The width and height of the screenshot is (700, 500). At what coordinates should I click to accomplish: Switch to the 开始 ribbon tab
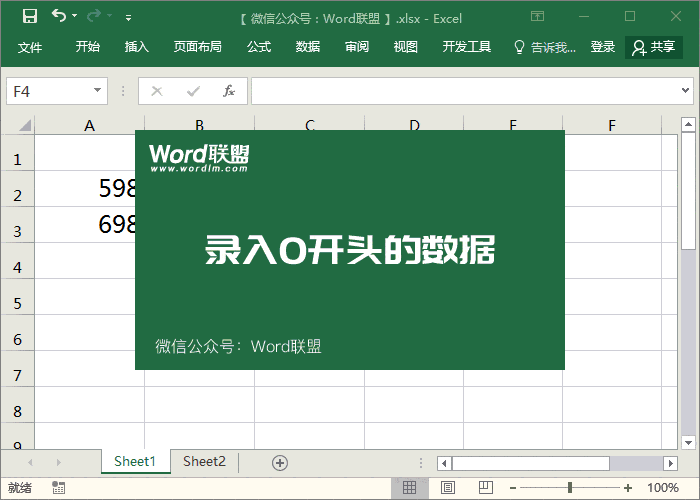[x=88, y=46]
